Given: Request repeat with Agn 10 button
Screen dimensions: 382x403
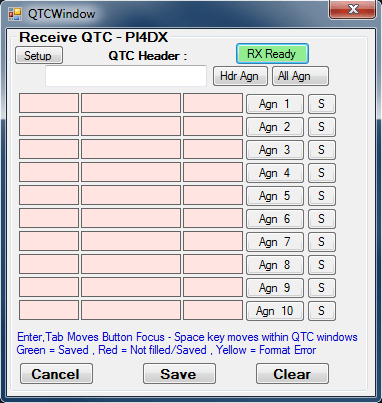Looking at the screenshot, I should [275, 311].
